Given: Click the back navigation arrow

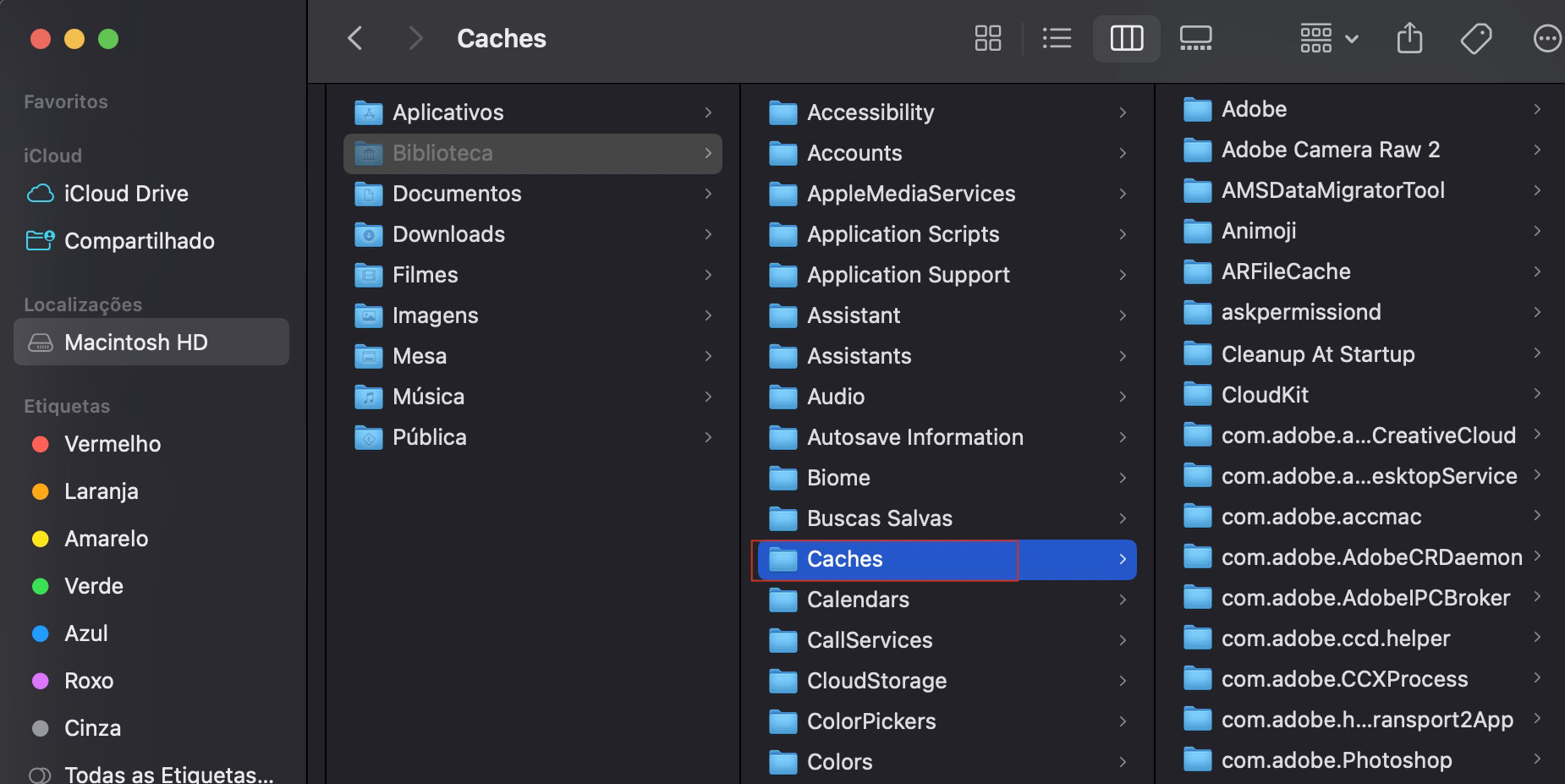Looking at the screenshot, I should coord(354,38).
